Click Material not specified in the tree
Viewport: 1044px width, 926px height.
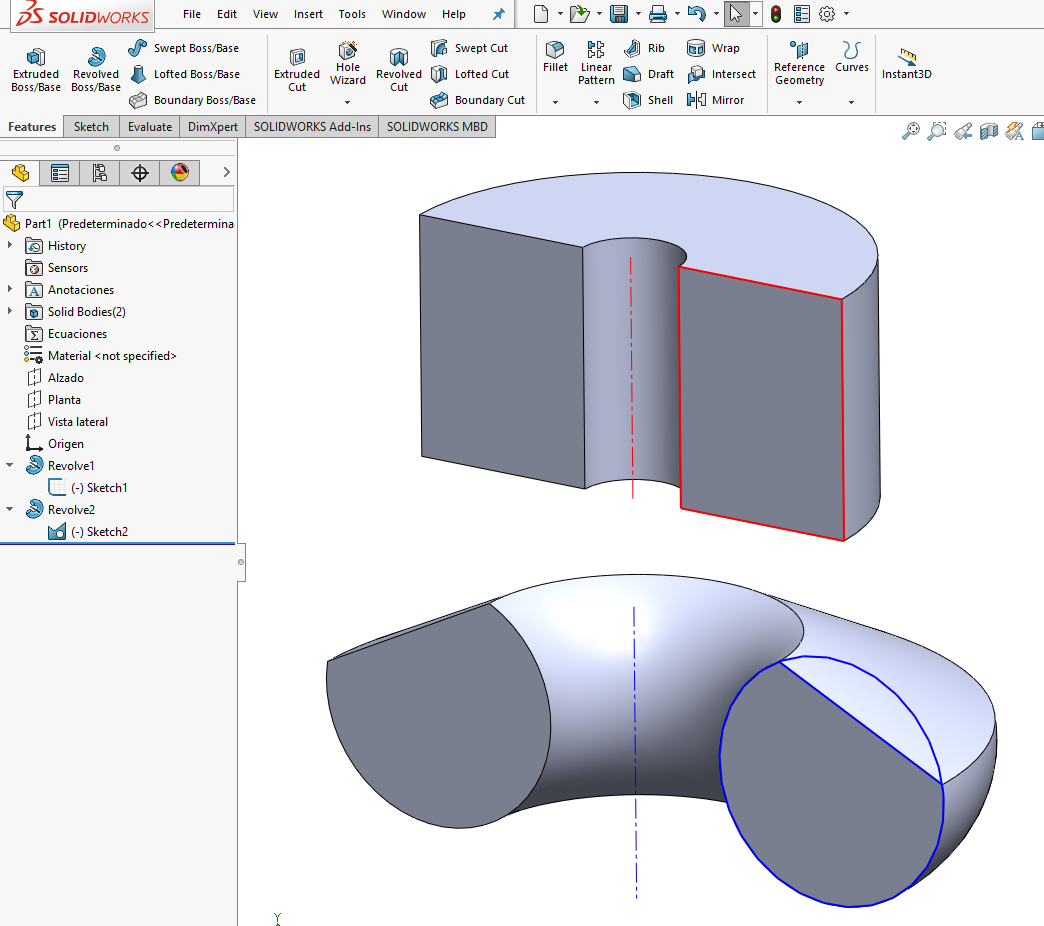[x=112, y=355]
